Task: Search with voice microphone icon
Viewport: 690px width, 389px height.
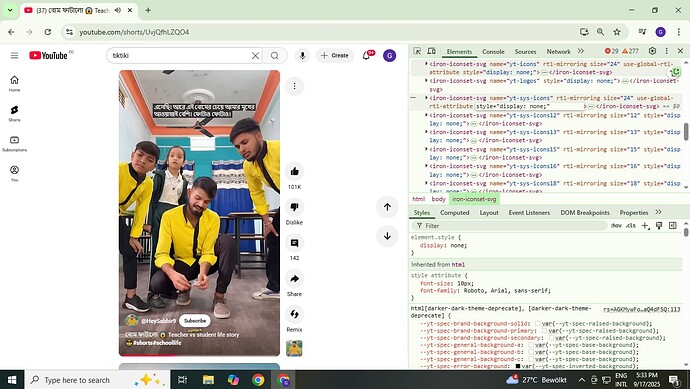Action: 302,55
